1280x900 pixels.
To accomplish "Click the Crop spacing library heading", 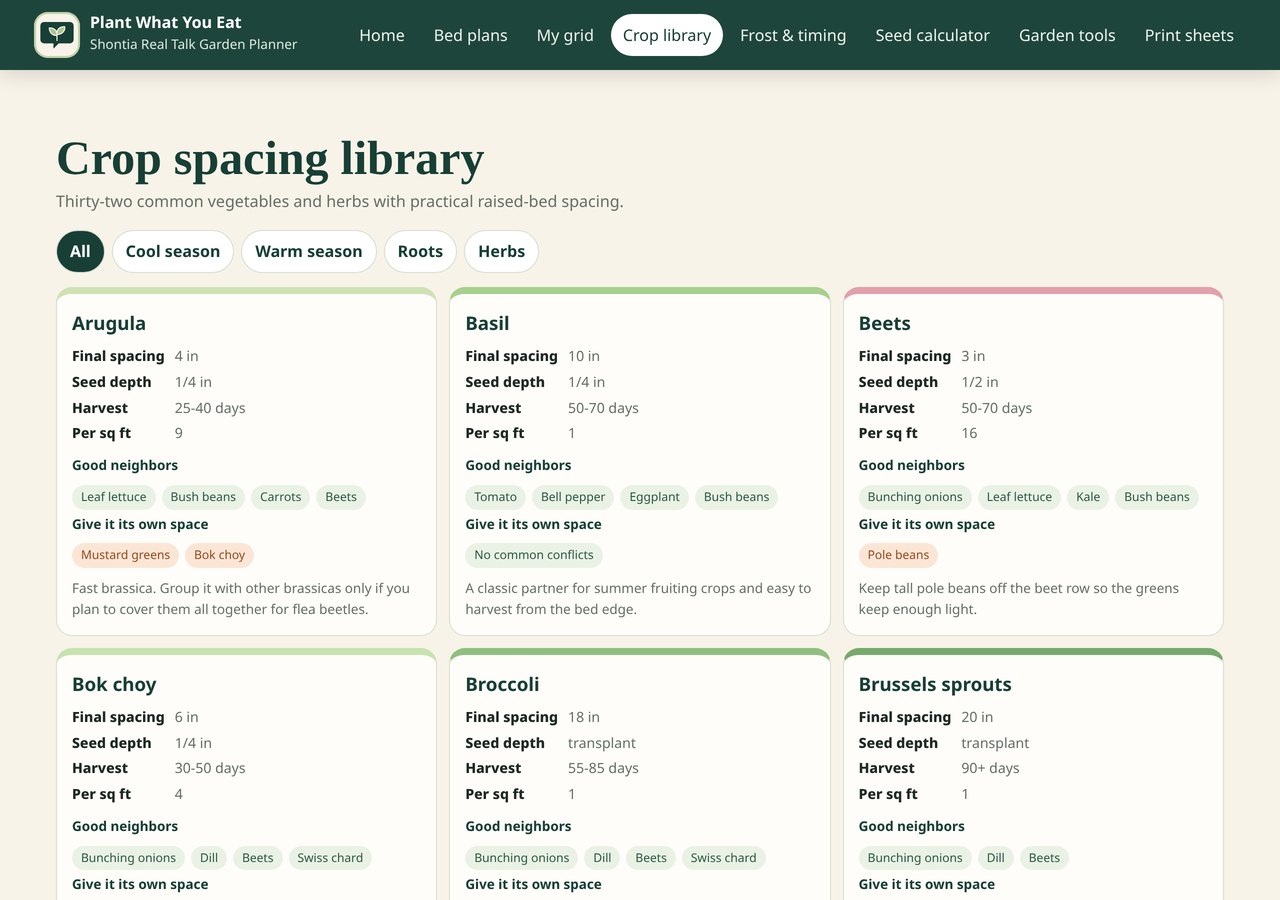I will click(x=270, y=159).
